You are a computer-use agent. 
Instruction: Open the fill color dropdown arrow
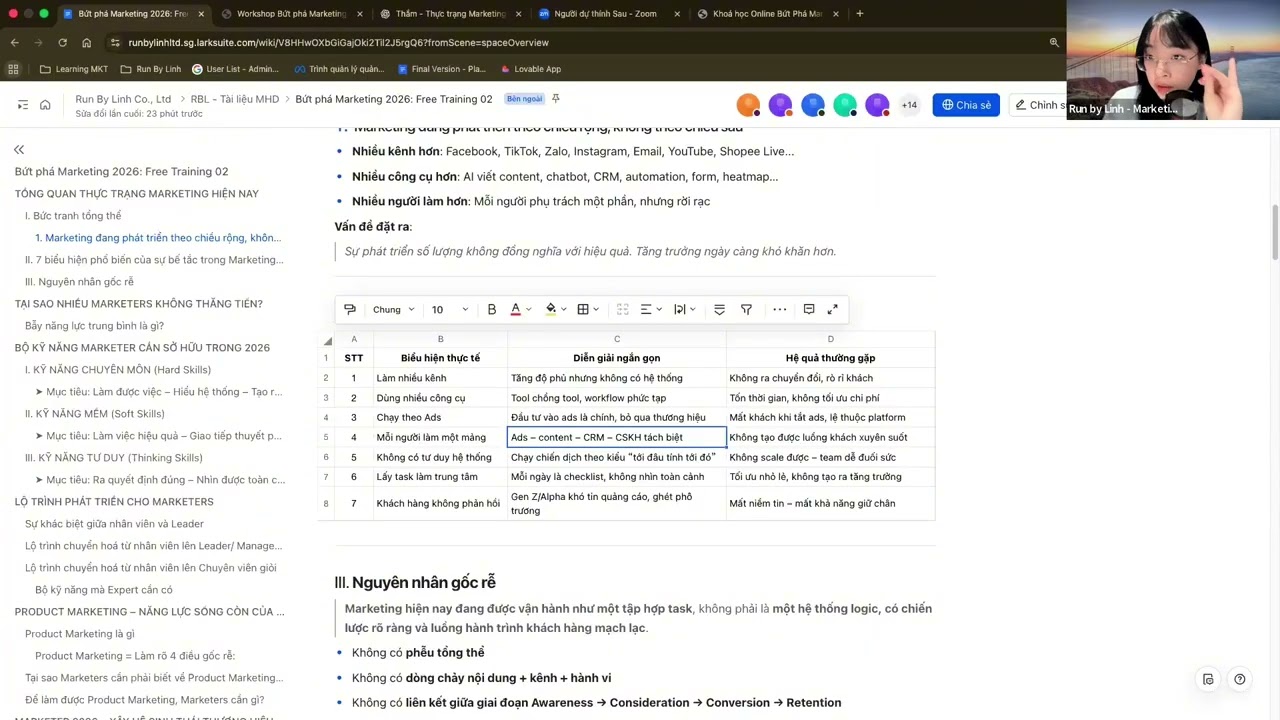click(x=564, y=310)
